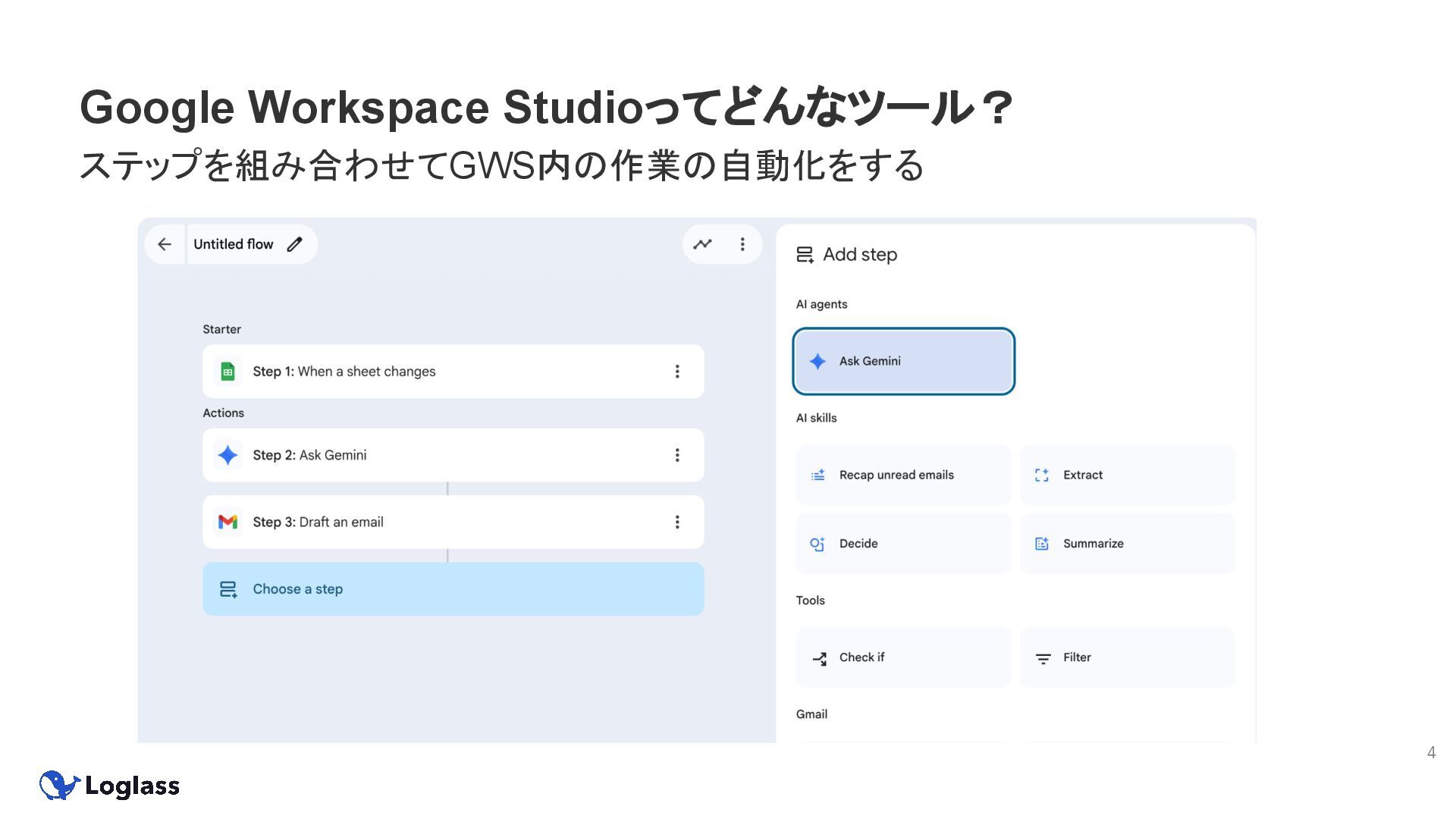Click the Google Sheets icon in Step 1
This screenshot has height=819, width=1456.
tap(227, 372)
